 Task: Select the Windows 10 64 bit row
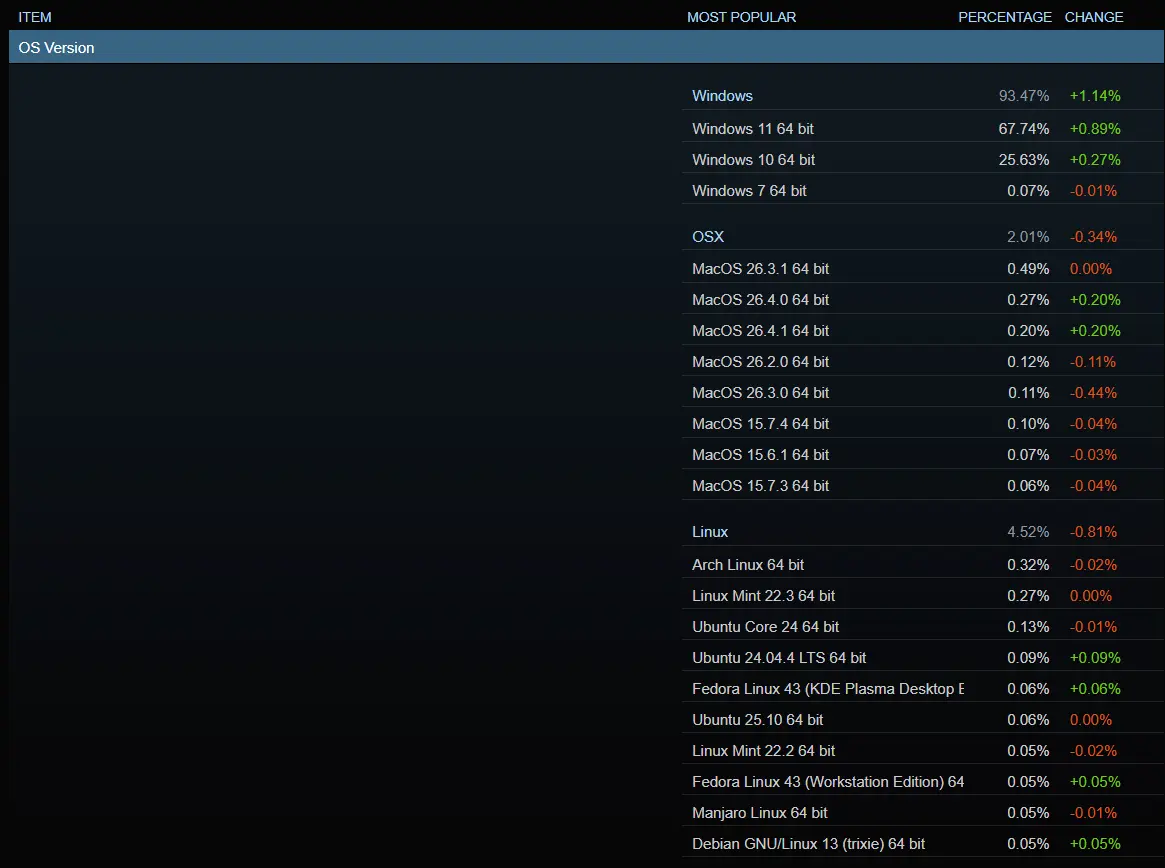coord(923,160)
